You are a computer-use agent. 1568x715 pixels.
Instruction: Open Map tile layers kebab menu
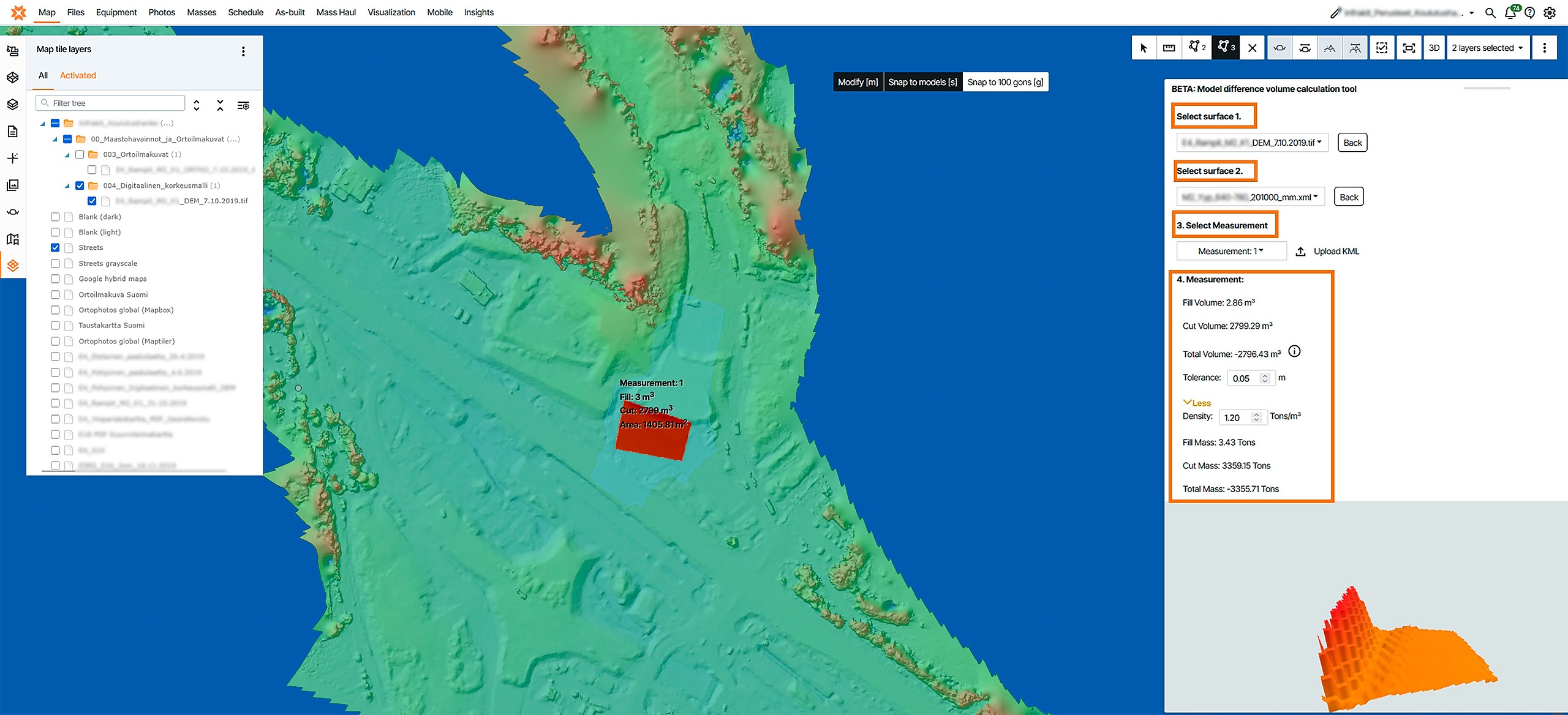coord(243,51)
